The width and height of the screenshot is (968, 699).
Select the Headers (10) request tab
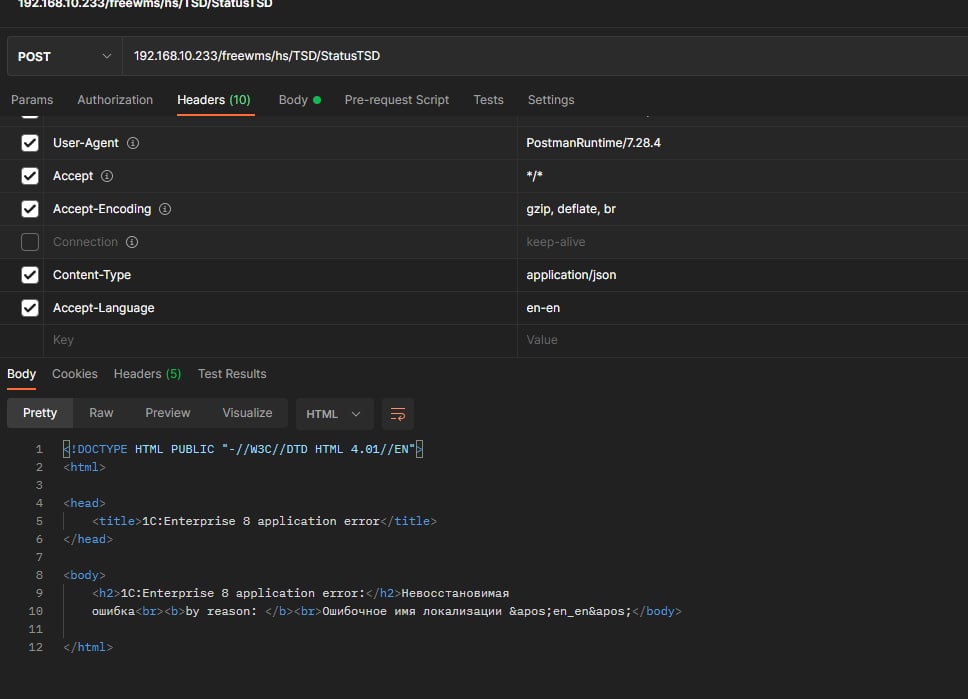click(214, 100)
